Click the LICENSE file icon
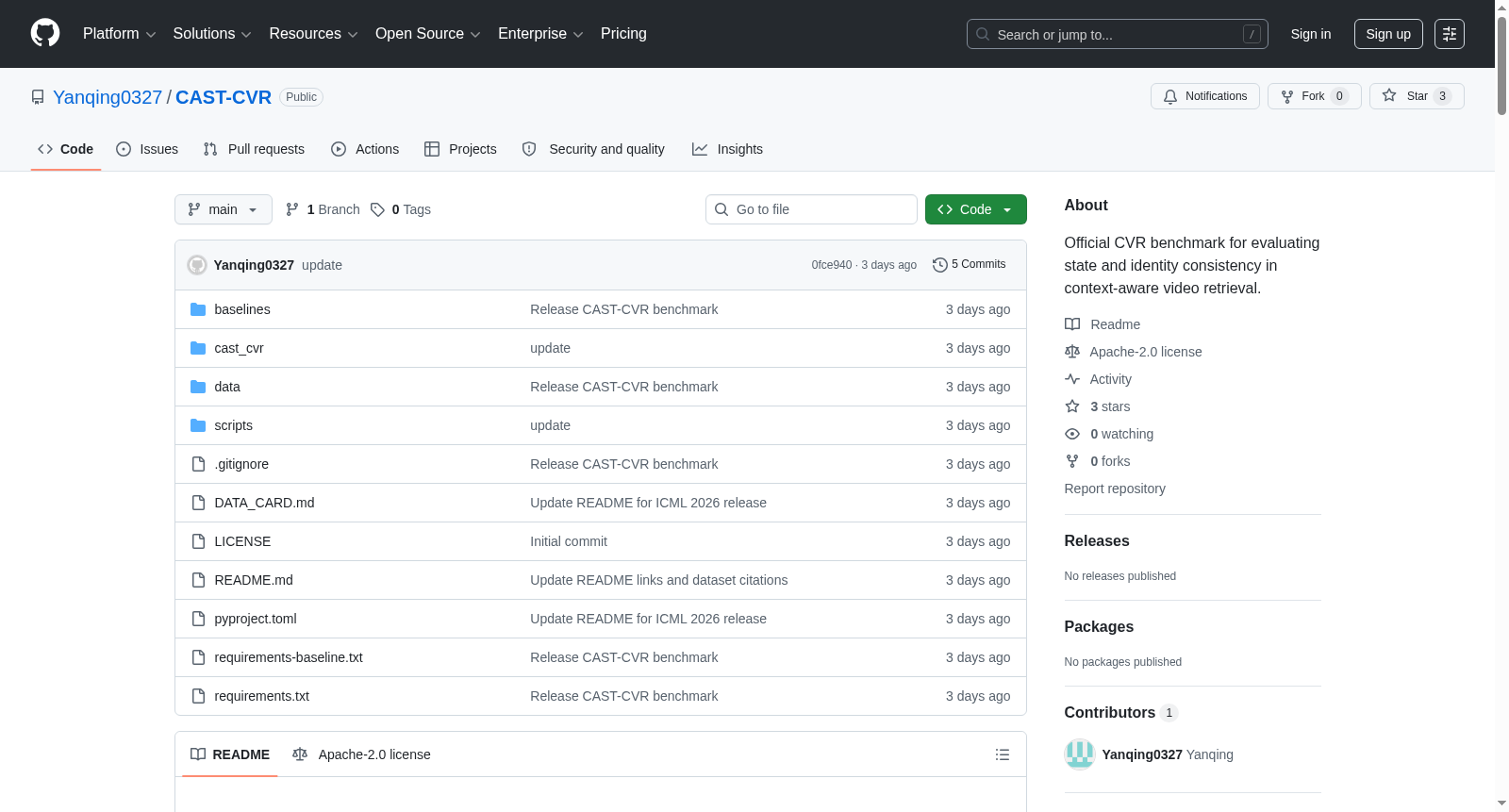Image resolution: width=1509 pixels, height=812 pixels. (x=198, y=541)
